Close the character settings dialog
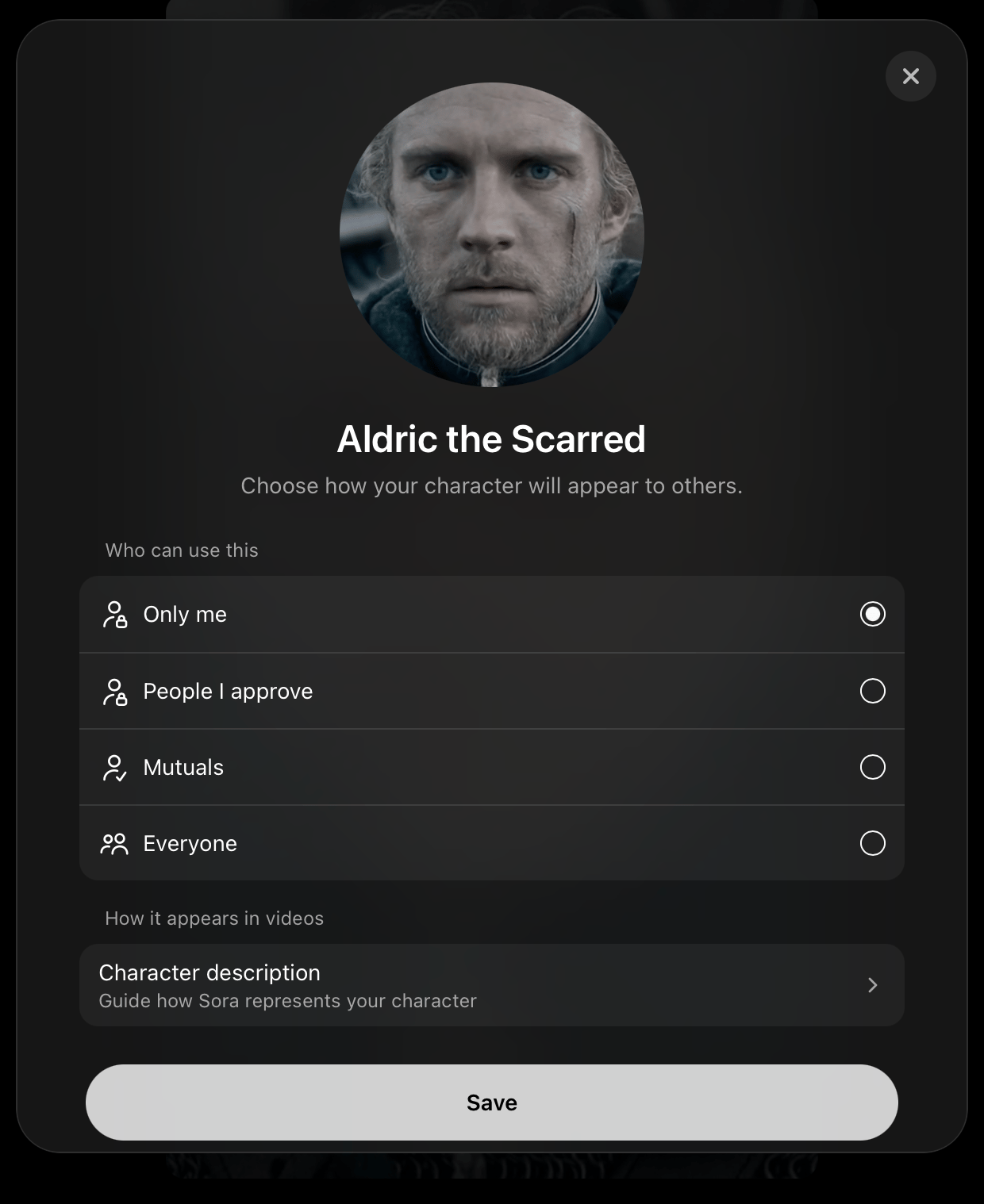 click(x=910, y=76)
